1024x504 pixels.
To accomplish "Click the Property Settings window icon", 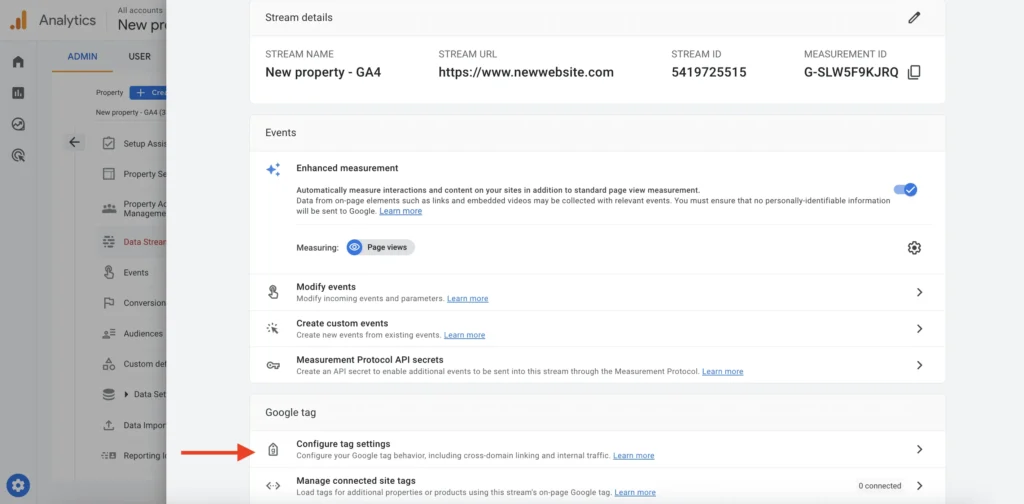I will (x=109, y=174).
